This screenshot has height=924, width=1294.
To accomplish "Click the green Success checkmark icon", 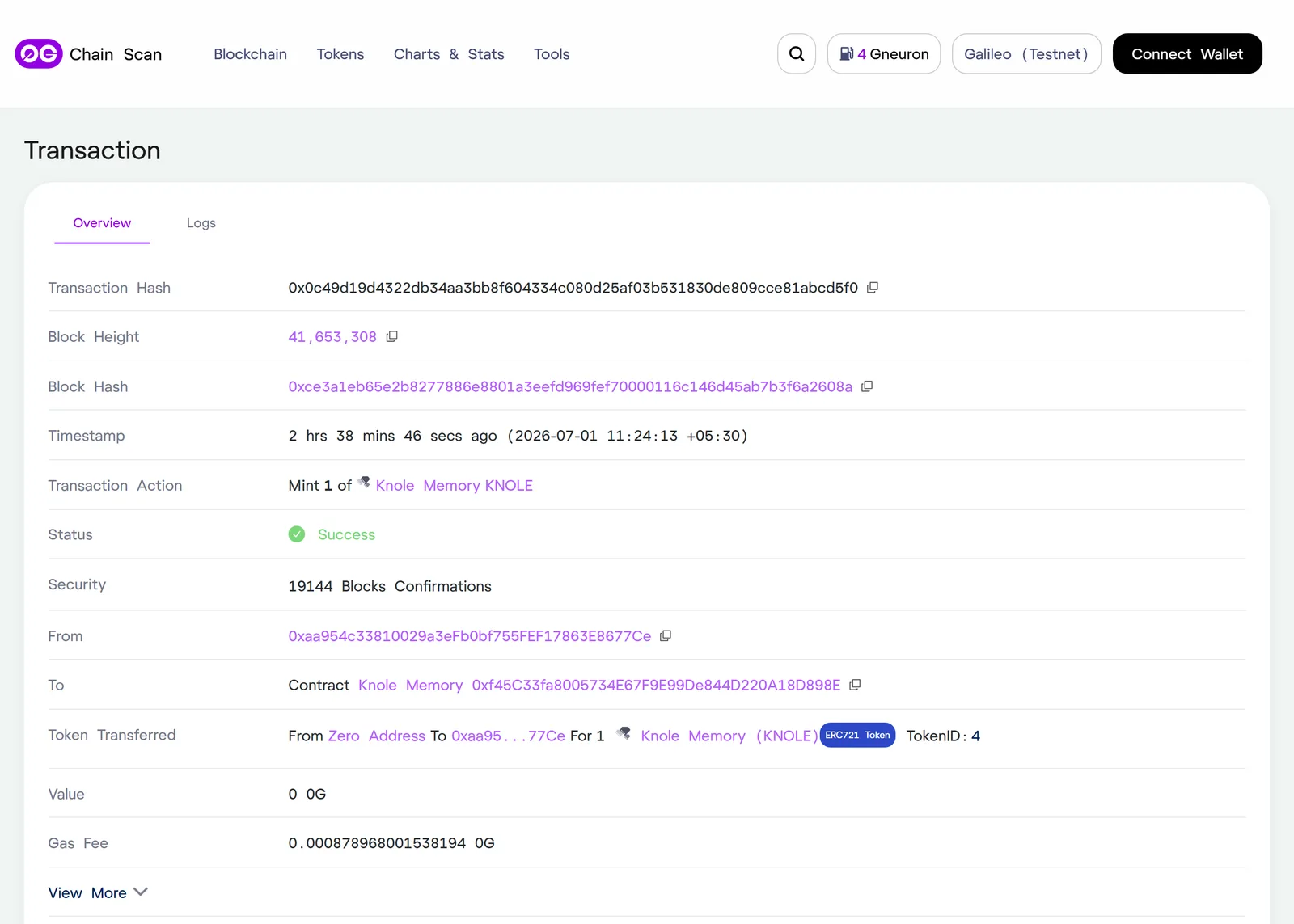I will click(297, 534).
